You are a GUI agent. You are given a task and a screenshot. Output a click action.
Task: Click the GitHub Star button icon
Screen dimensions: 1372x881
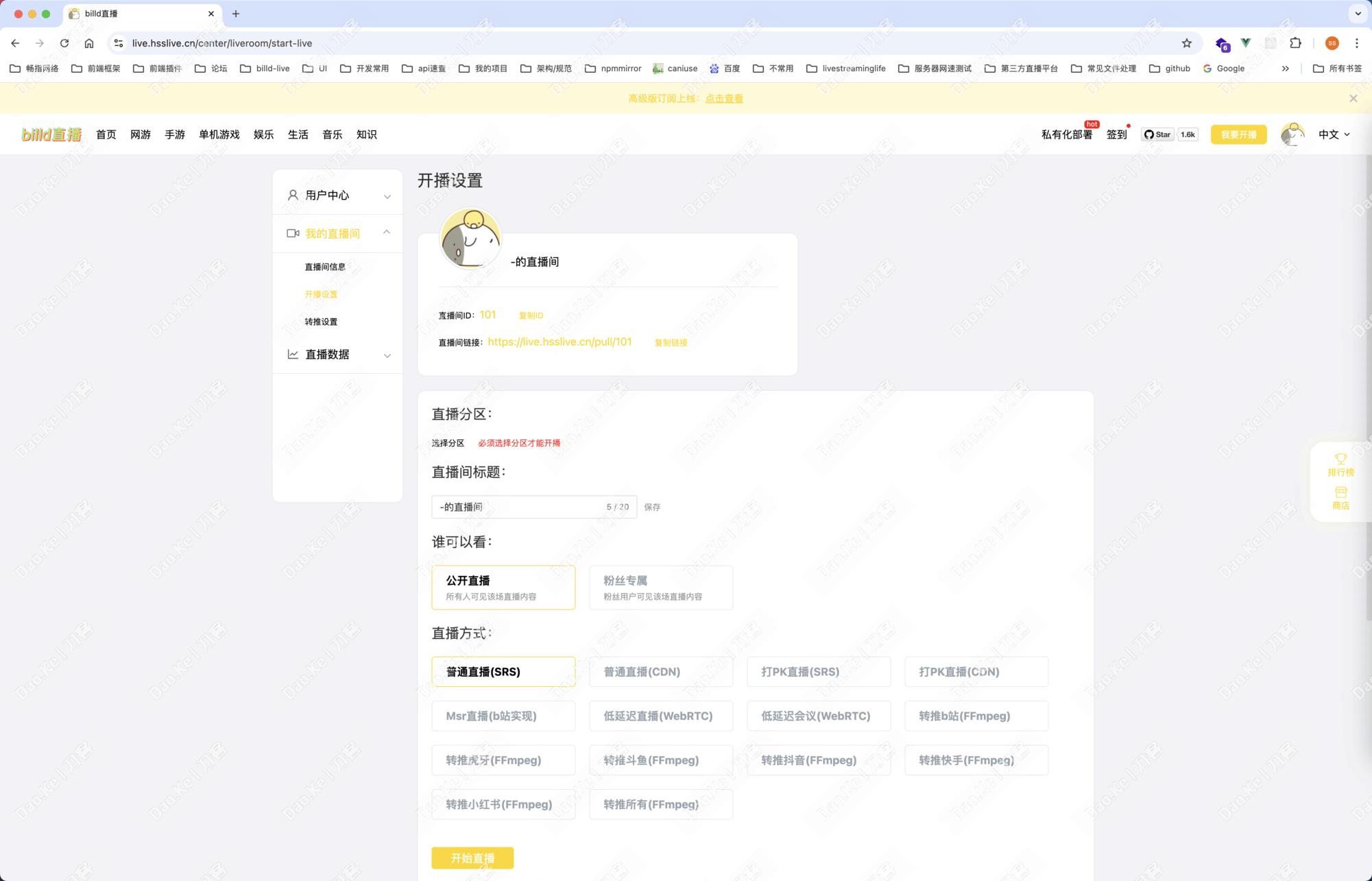1157,134
